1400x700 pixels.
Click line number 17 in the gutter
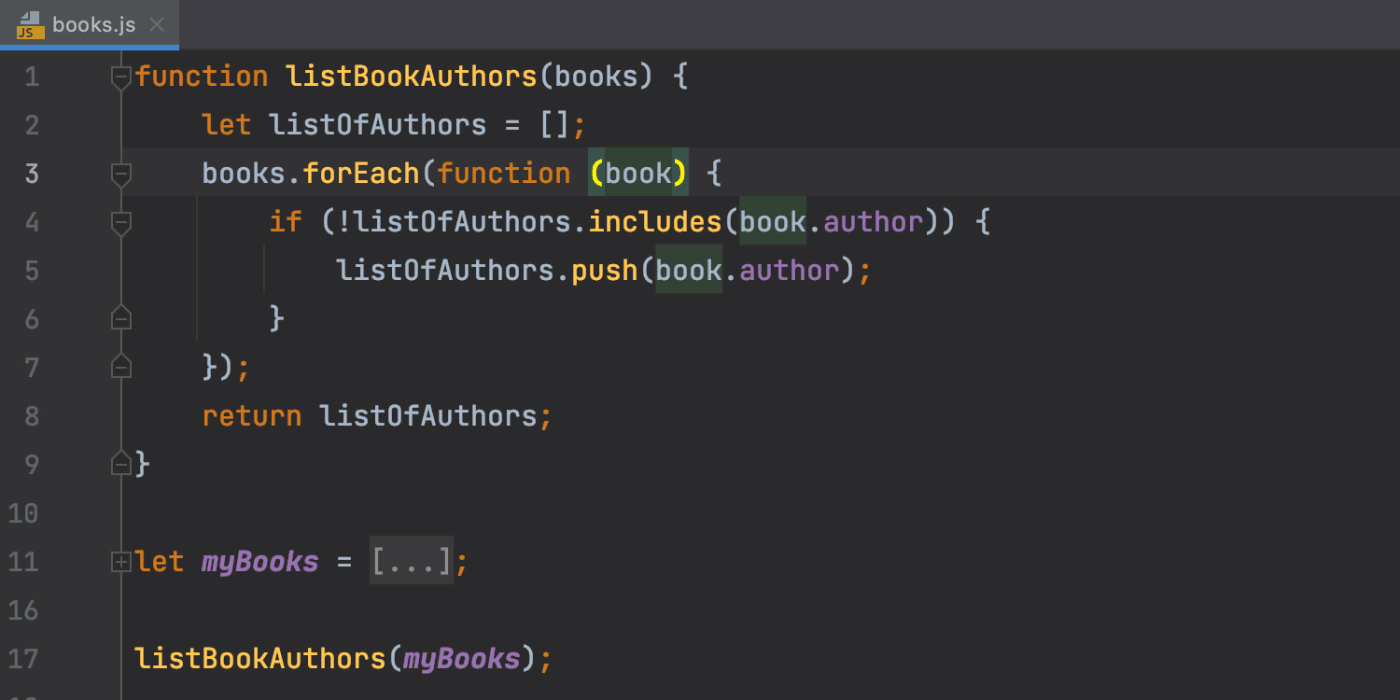[23, 659]
